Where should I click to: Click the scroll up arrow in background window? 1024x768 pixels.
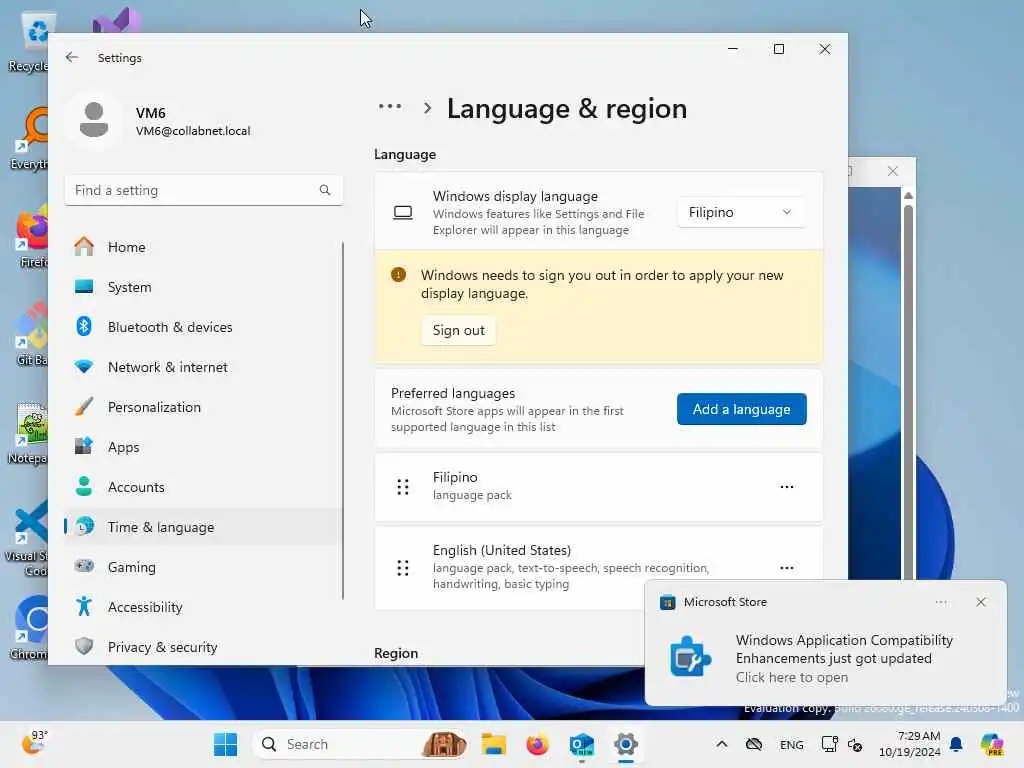[x=908, y=195]
